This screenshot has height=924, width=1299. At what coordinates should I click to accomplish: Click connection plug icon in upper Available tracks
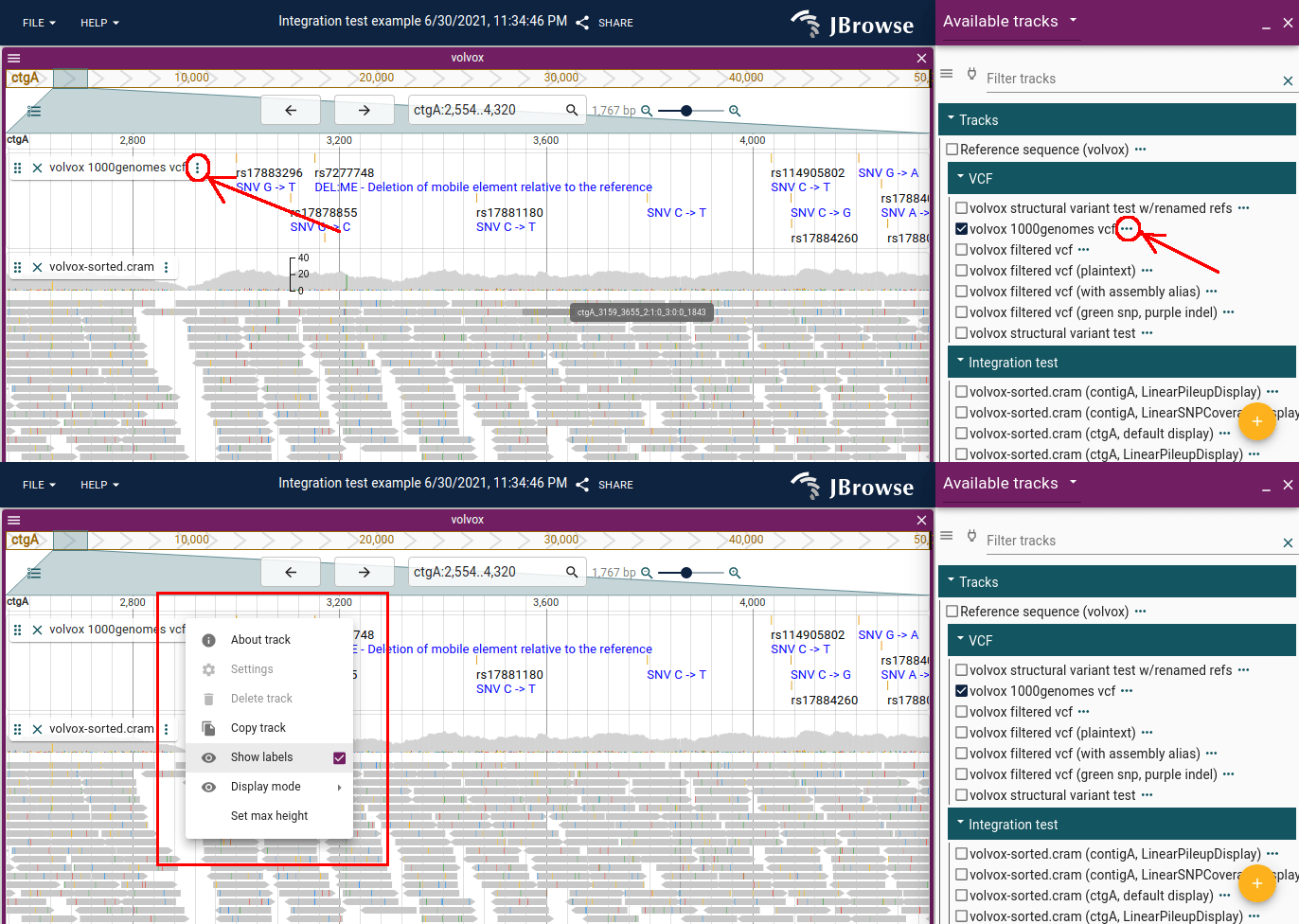pyautogui.click(x=971, y=74)
